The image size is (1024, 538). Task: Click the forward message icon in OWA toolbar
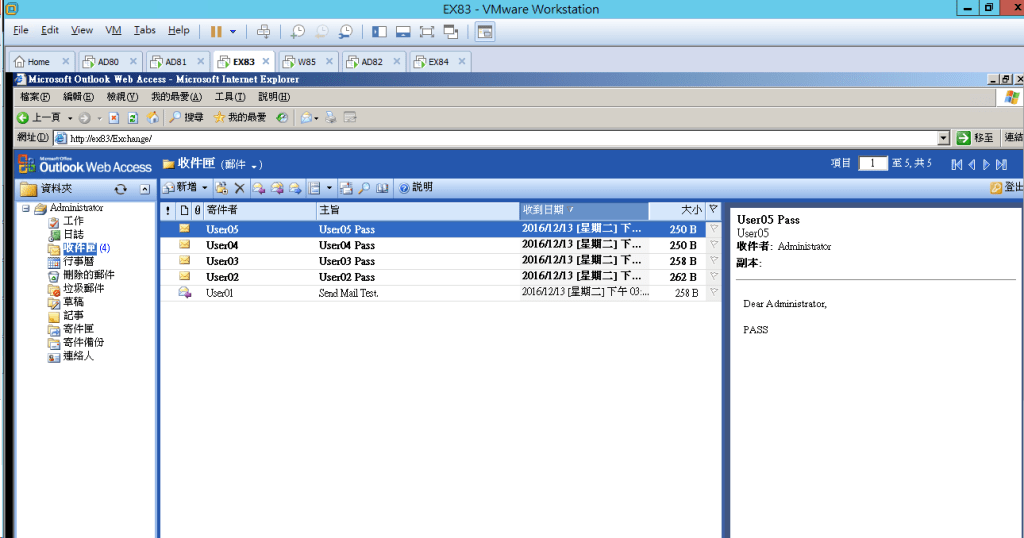coord(295,188)
